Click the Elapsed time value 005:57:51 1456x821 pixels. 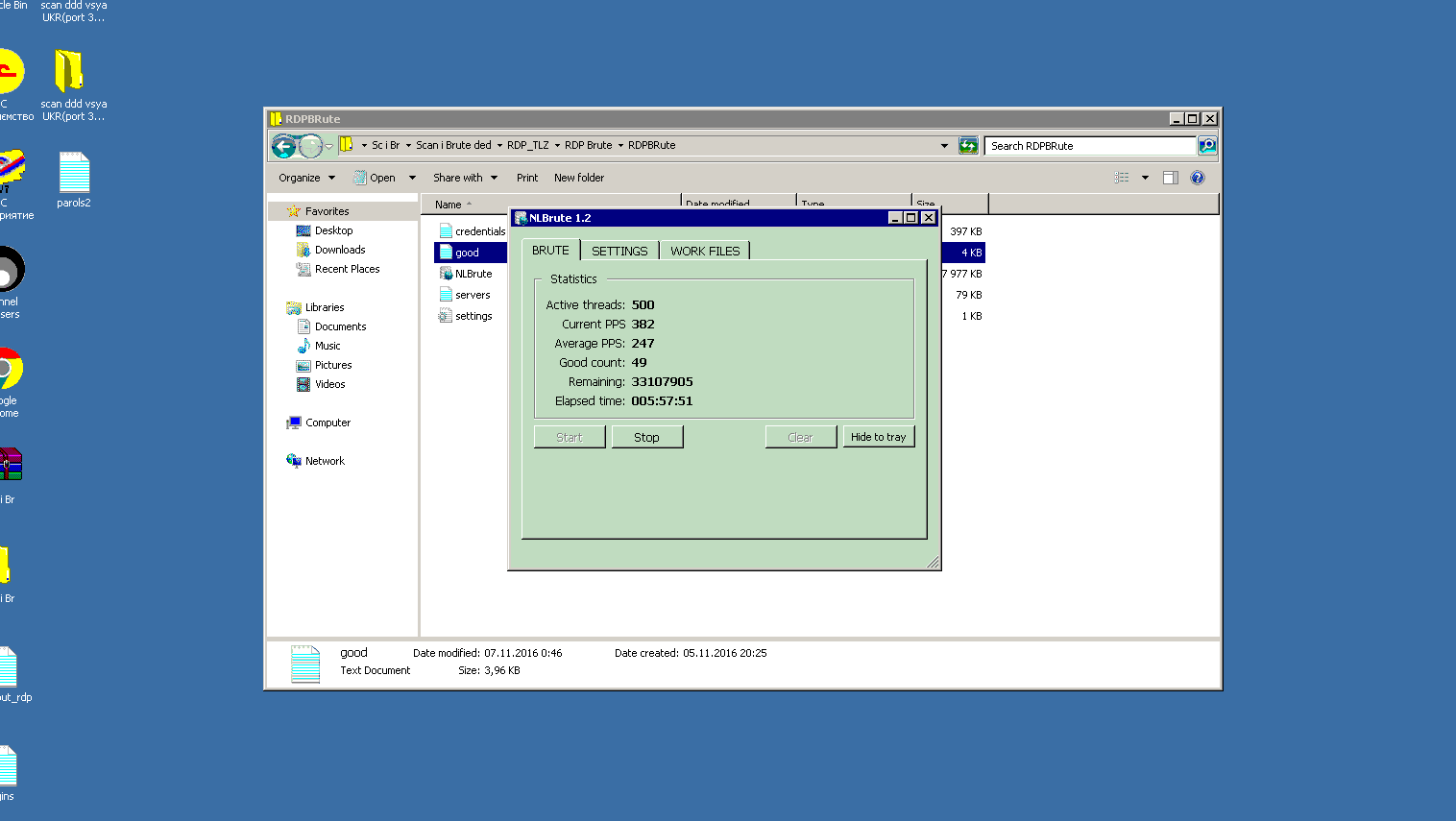(x=662, y=401)
